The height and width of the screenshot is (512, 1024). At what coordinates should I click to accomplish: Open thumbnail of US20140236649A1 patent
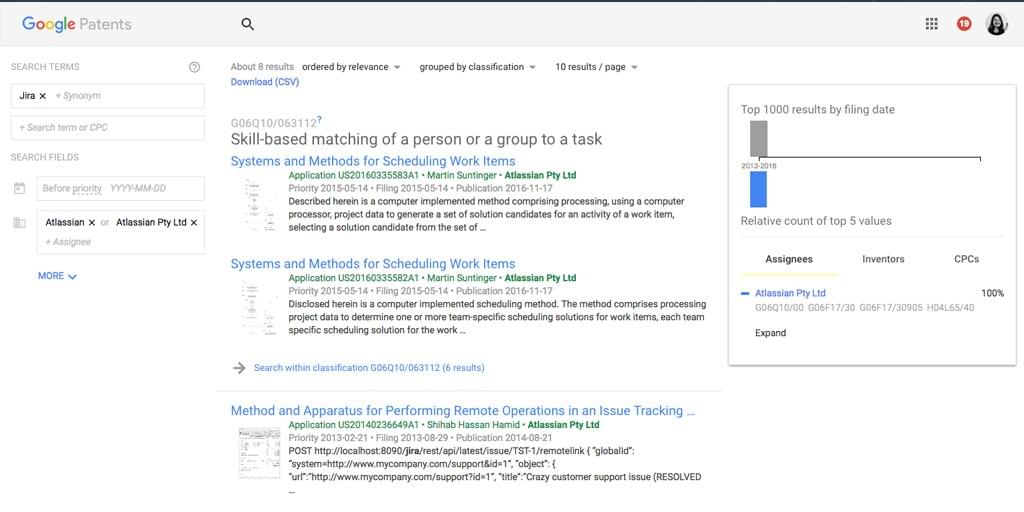point(259,453)
